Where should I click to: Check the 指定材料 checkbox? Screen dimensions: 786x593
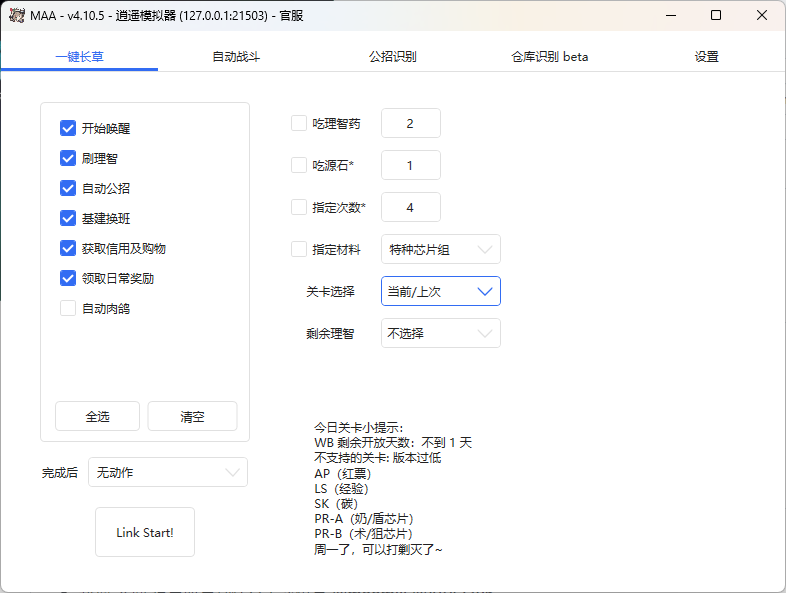(x=299, y=249)
